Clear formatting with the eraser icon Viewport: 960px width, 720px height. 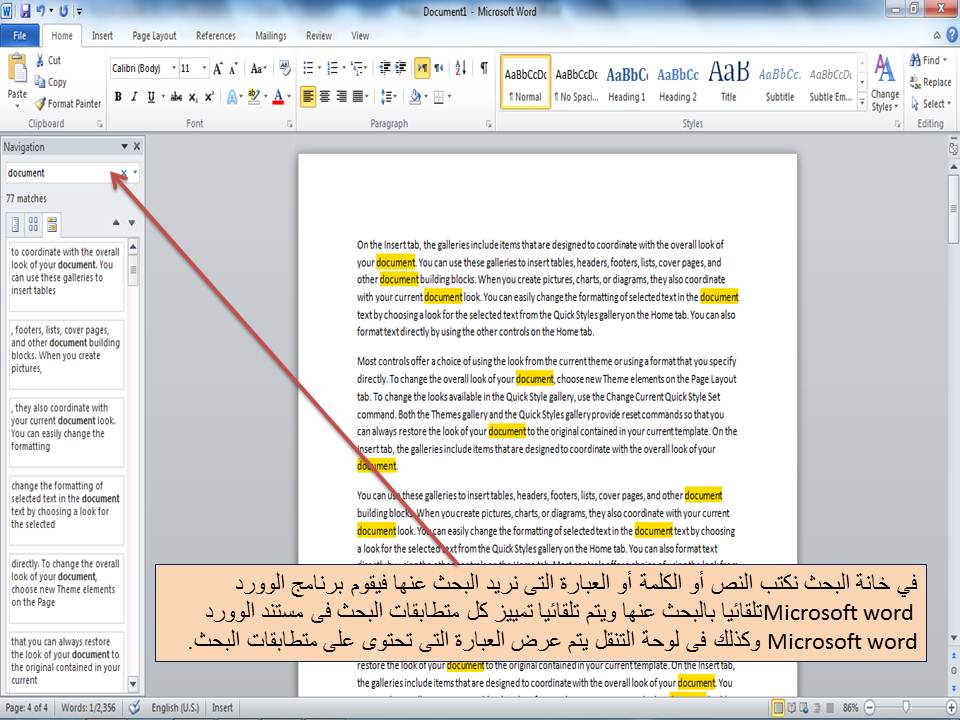(285, 68)
